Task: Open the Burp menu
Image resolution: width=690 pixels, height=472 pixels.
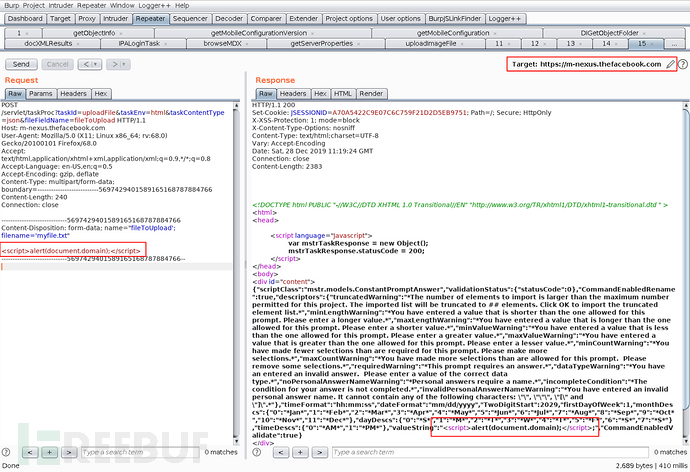Action: tap(11, 6)
